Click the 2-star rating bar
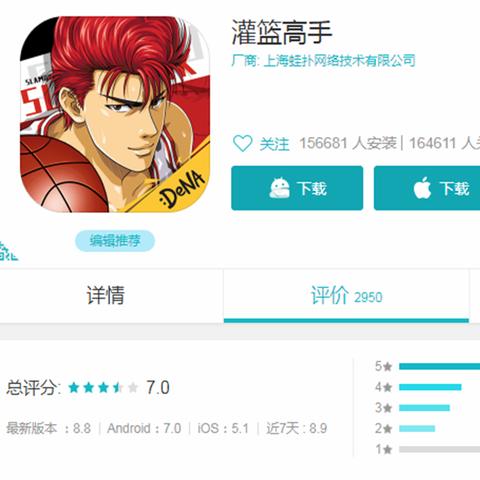Image resolution: width=480 pixels, height=480 pixels. point(417,428)
